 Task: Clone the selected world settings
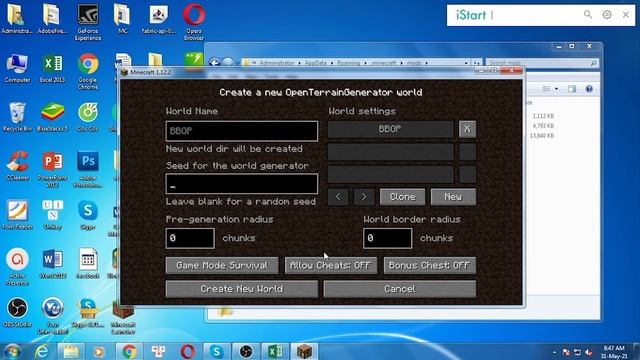pos(402,197)
